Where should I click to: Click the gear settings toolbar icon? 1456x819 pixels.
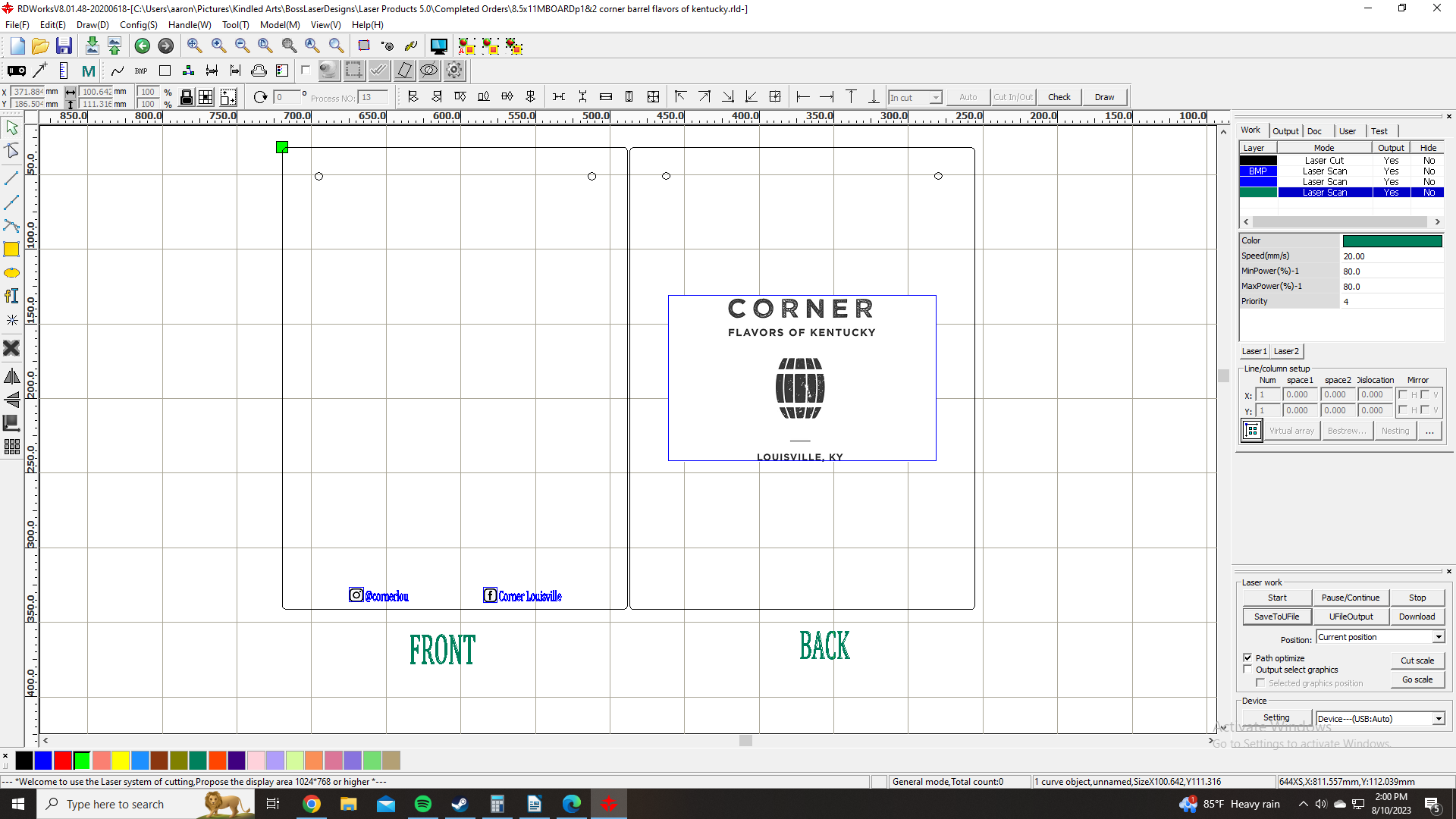coord(454,71)
